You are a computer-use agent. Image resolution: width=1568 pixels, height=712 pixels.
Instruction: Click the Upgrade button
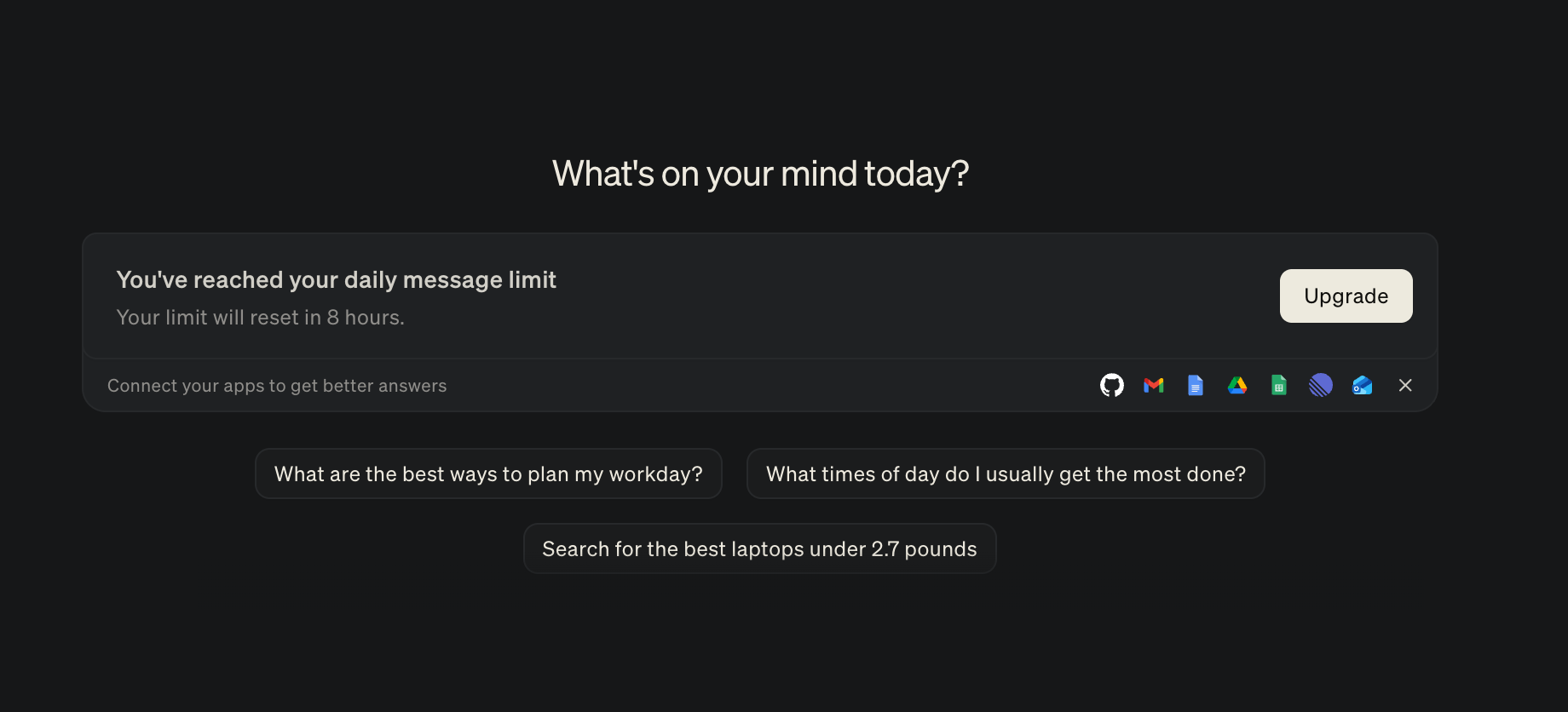[1346, 296]
